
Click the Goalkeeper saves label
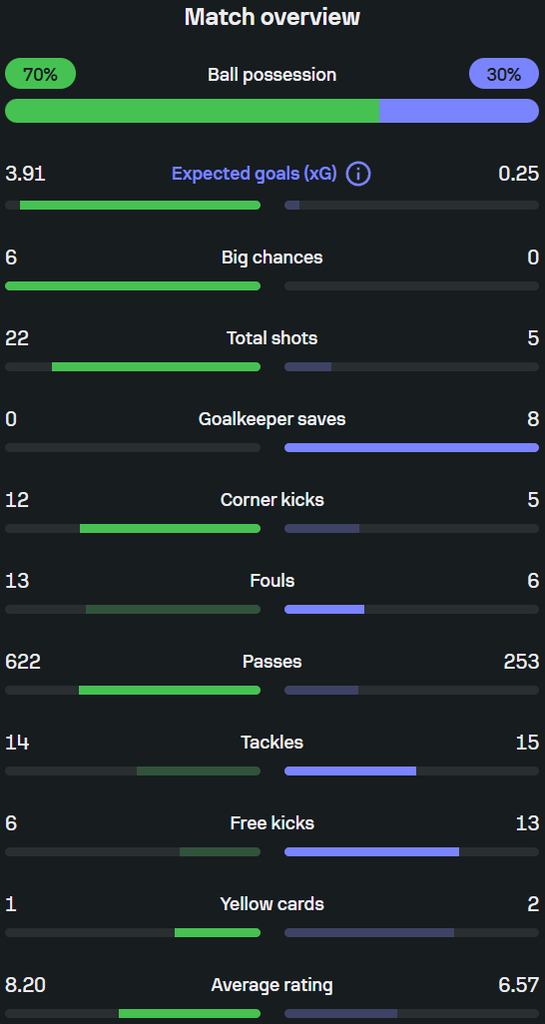tap(272, 419)
